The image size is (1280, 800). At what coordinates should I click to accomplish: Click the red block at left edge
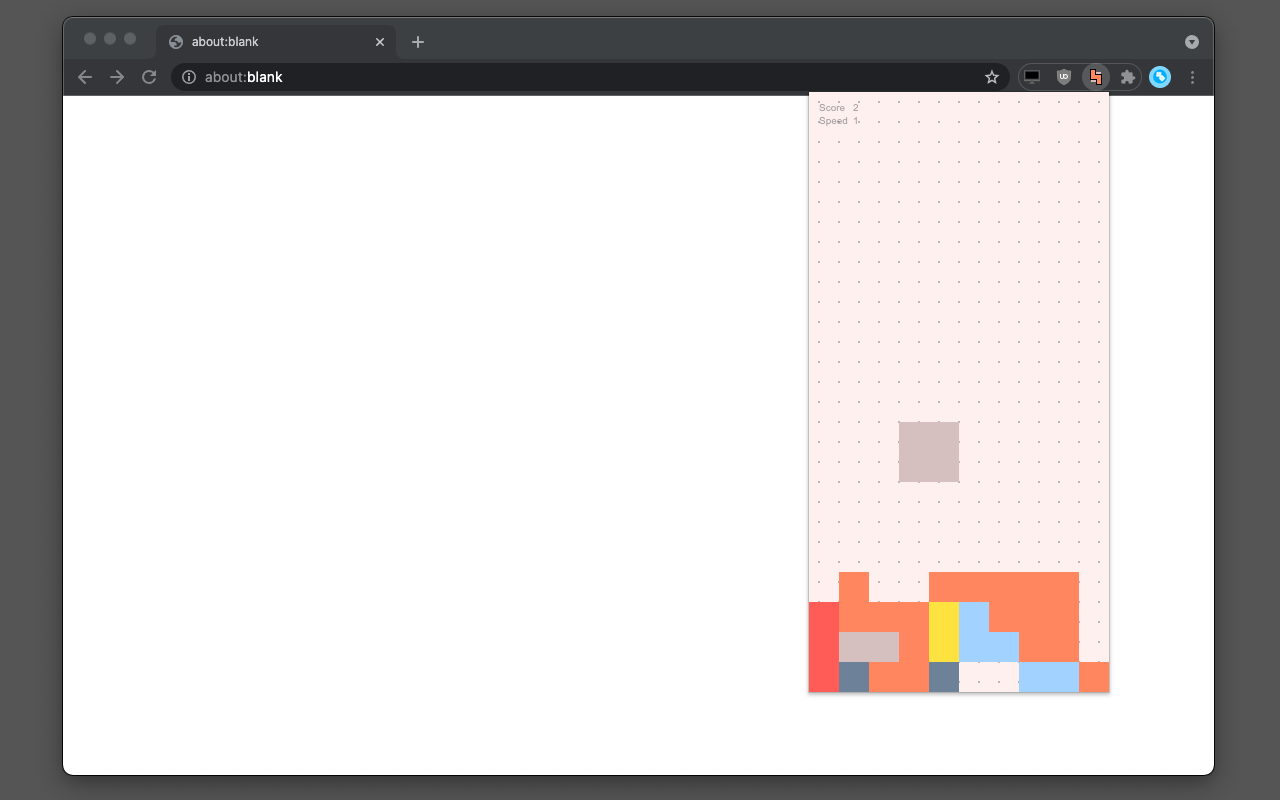click(824, 647)
